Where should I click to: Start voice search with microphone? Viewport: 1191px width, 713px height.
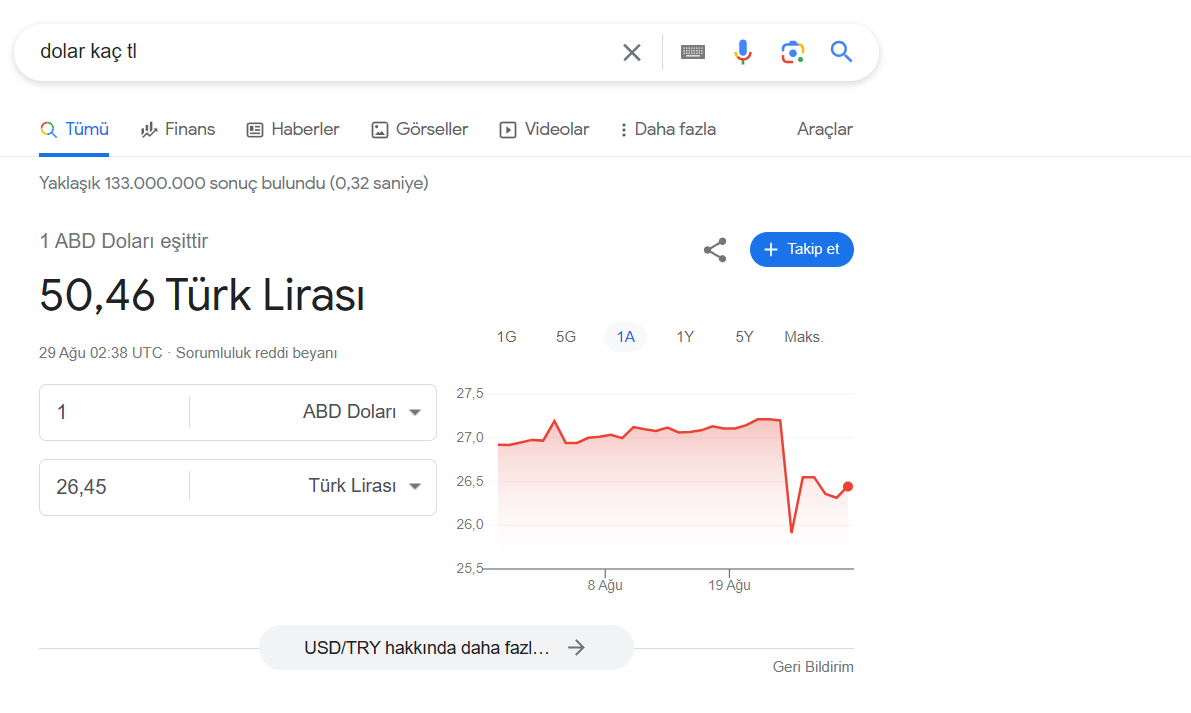tap(742, 52)
